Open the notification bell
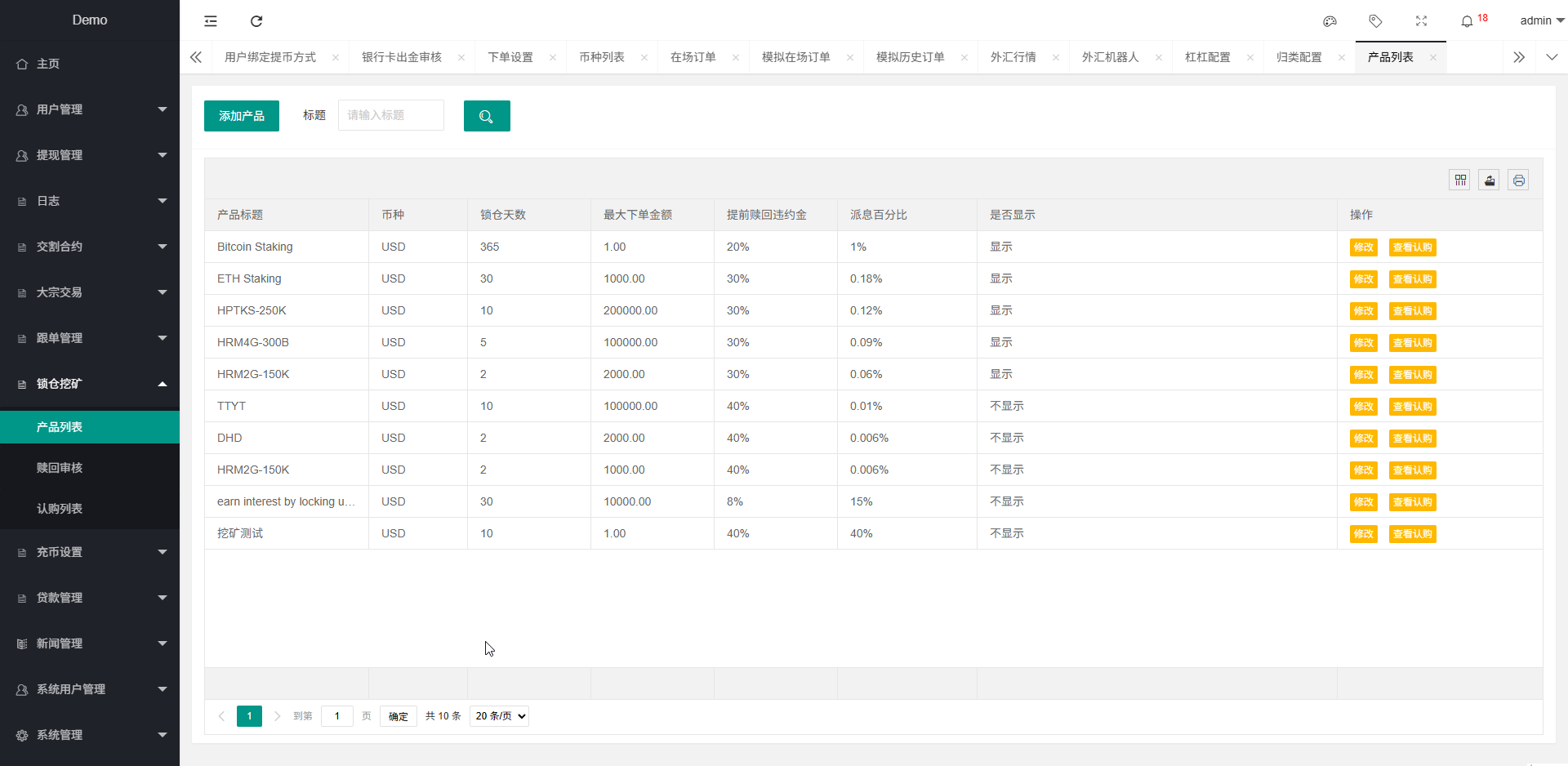This screenshot has height=766, width=1568. pos(1467,21)
